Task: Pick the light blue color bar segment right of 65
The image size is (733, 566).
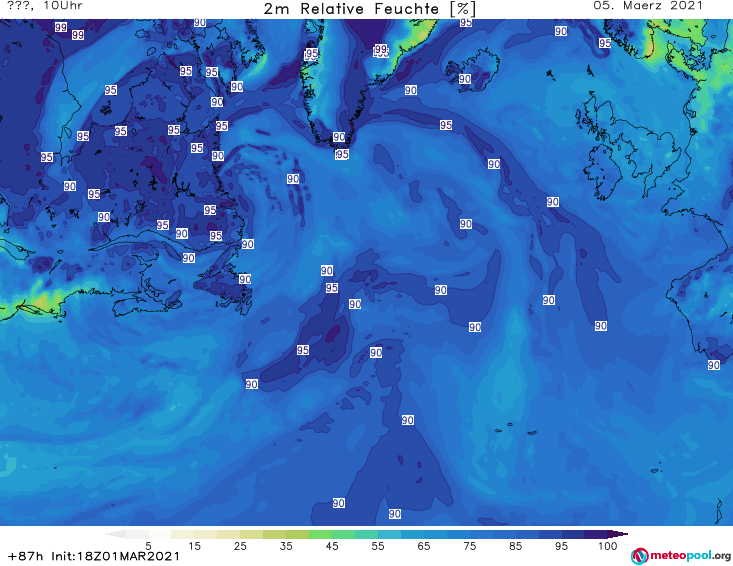Action: pos(435,534)
